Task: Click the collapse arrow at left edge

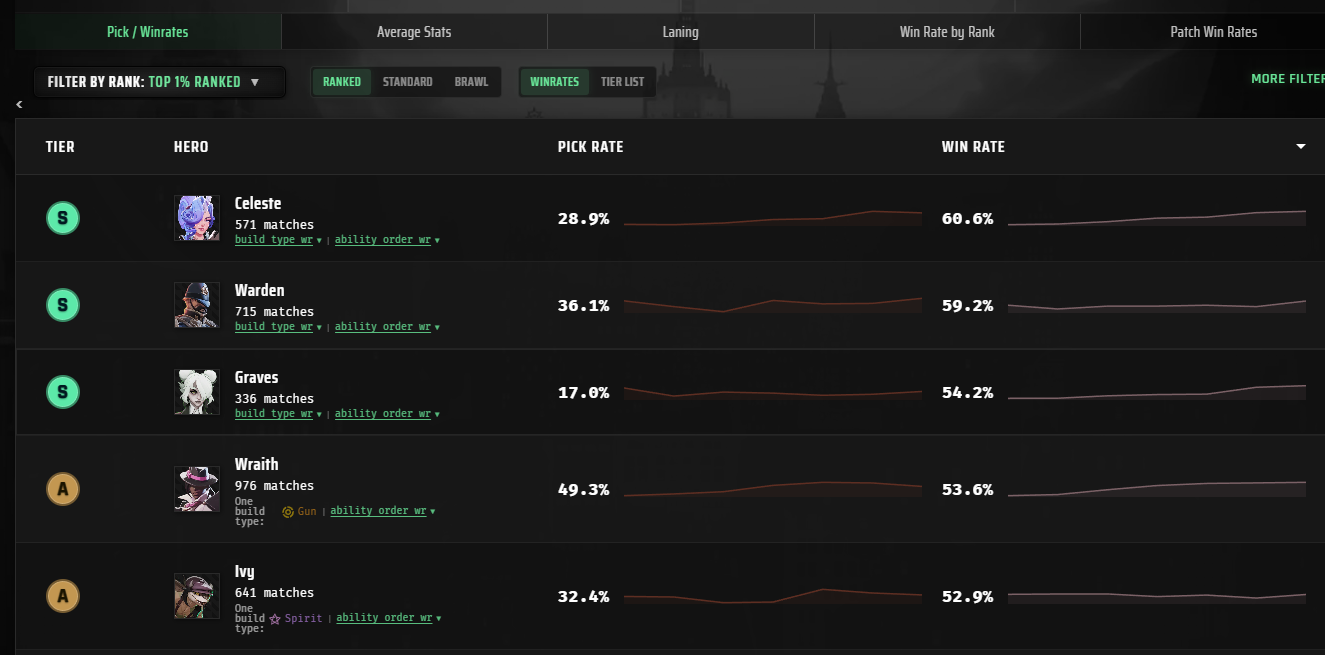Action: (19, 104)
